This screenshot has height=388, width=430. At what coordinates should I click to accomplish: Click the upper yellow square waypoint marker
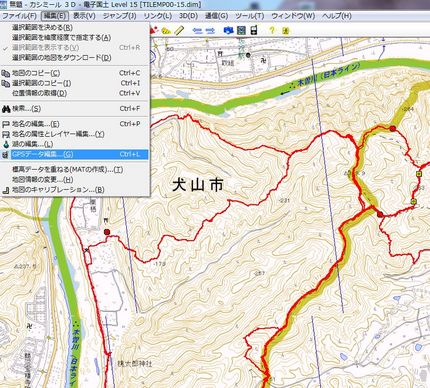click(419, 174)
